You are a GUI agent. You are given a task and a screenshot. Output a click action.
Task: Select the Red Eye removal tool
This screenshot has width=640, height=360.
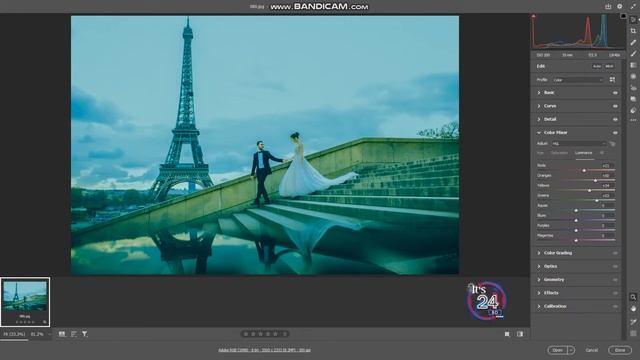point(633,87)
